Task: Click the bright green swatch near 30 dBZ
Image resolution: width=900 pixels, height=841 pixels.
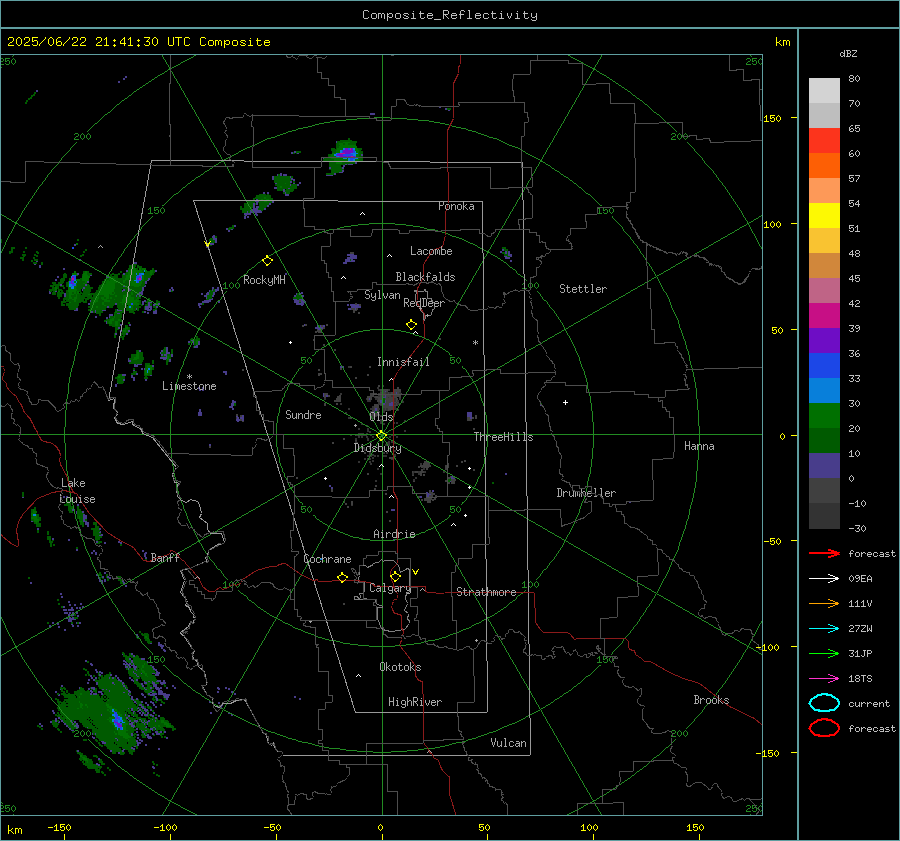Action: coord(824,415)
